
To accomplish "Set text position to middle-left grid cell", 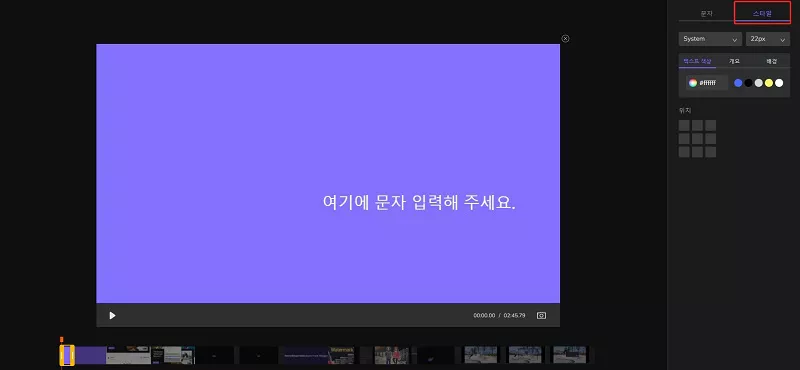I will click(684, 139).
